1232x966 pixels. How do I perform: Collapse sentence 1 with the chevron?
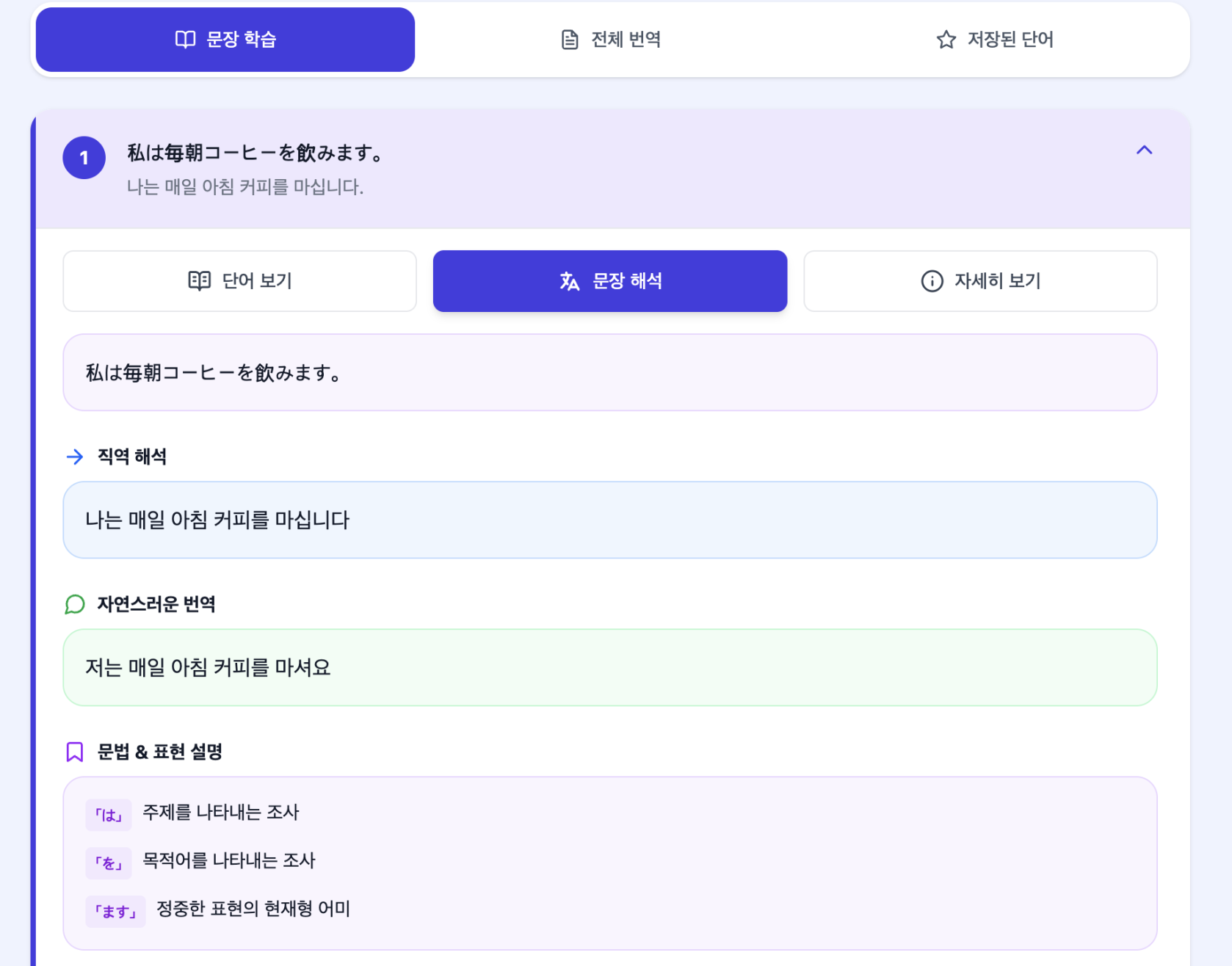(1144, 150)
